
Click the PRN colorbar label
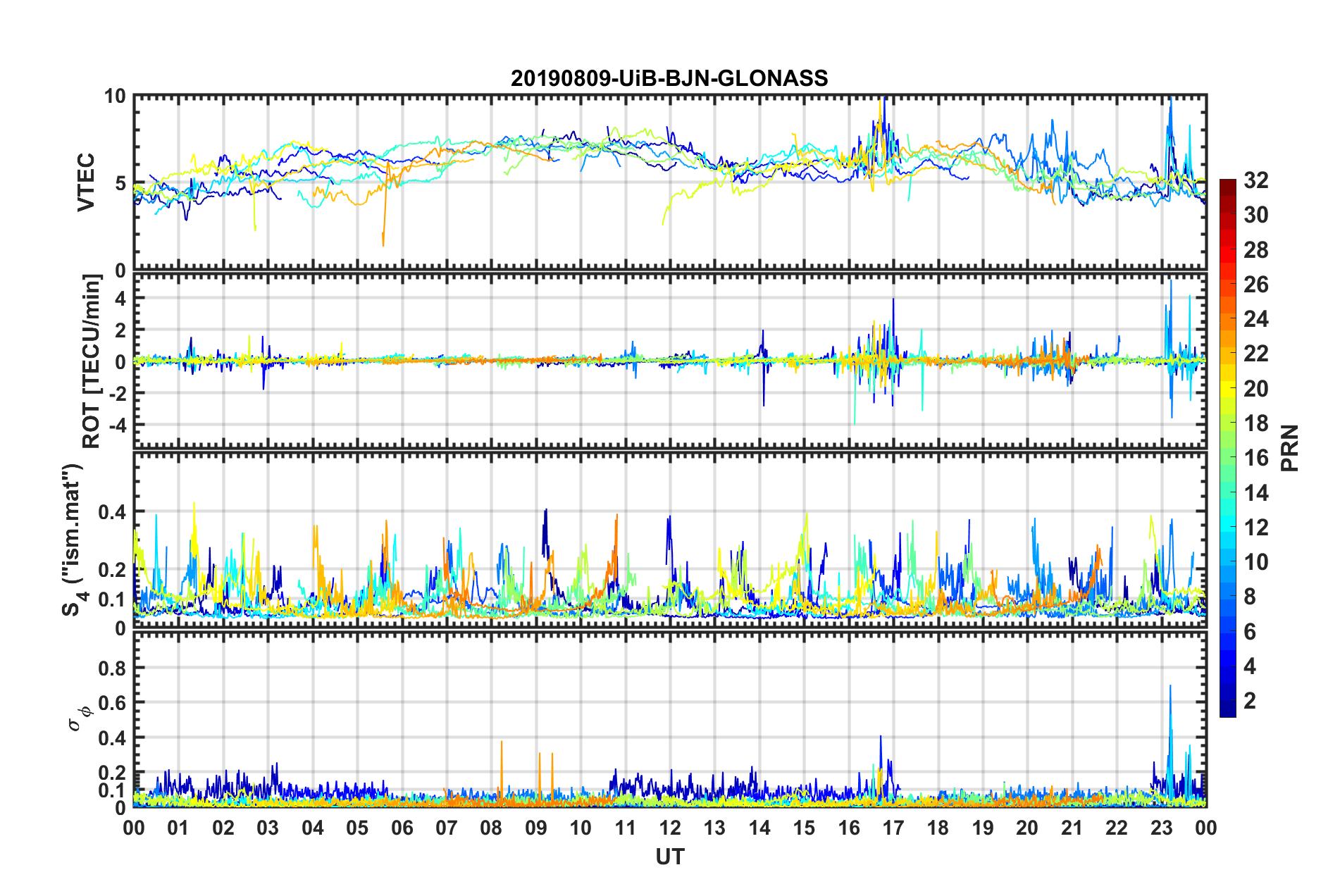1290,448
